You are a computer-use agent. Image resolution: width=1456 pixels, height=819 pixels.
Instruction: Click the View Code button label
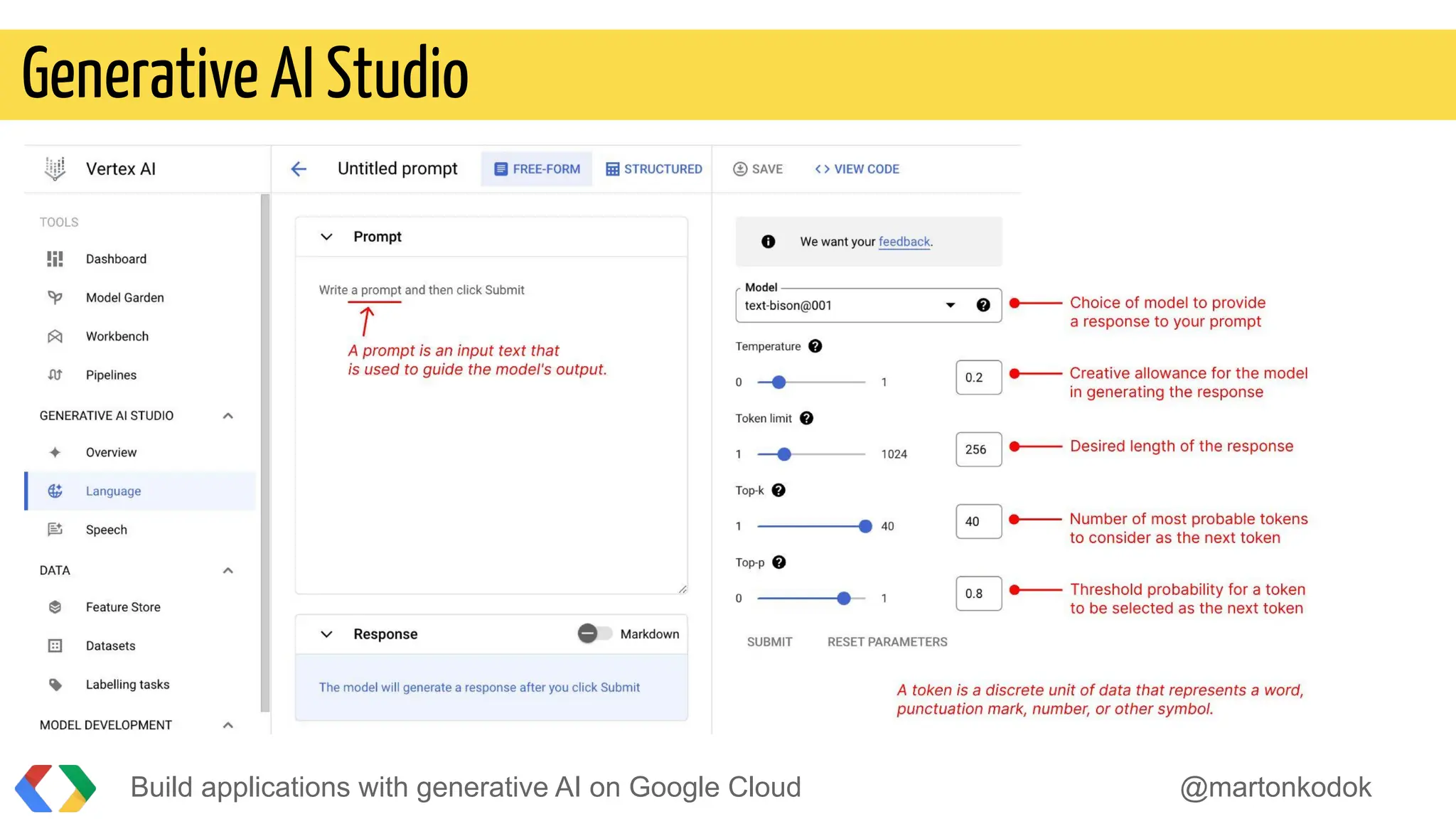click(x=867, y=168)
